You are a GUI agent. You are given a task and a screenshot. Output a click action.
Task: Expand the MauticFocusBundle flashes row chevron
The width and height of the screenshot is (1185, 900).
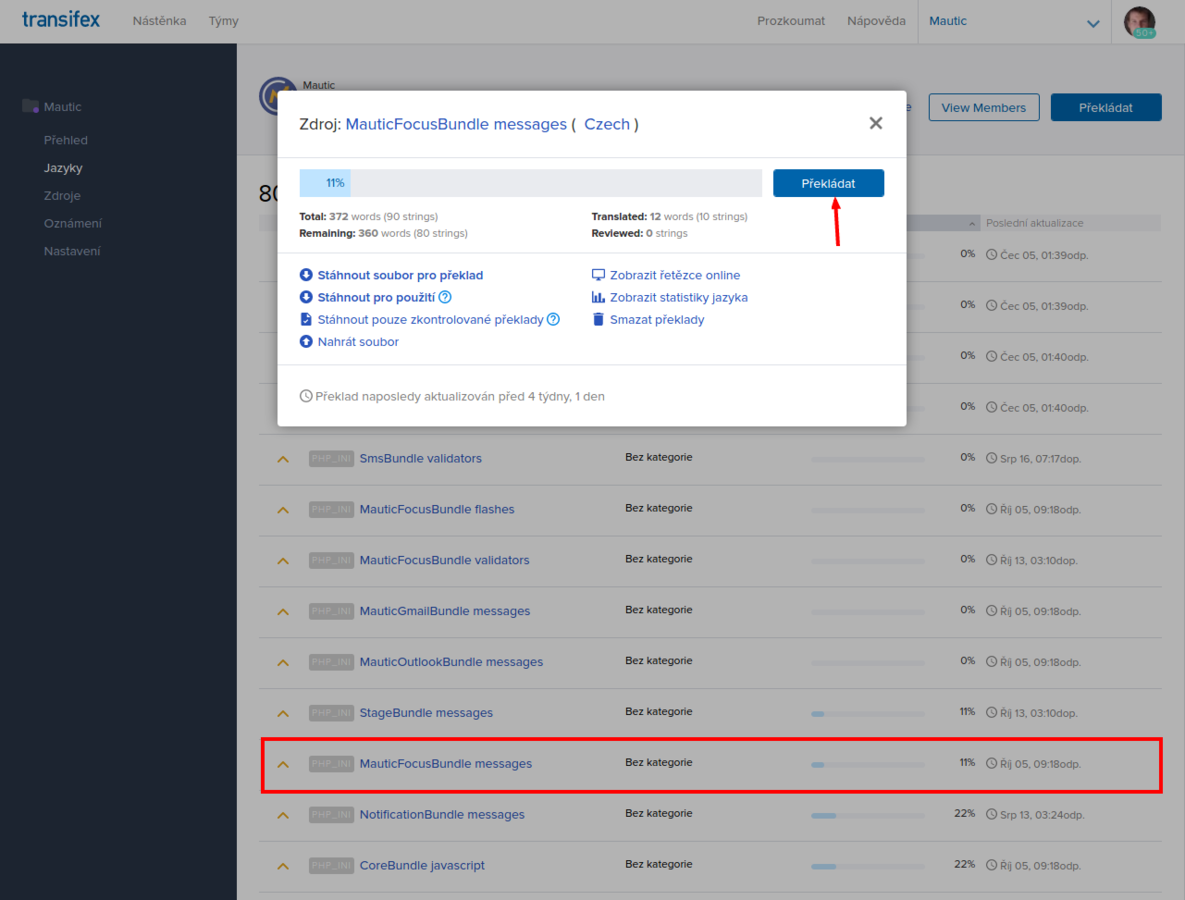point(283,510)
